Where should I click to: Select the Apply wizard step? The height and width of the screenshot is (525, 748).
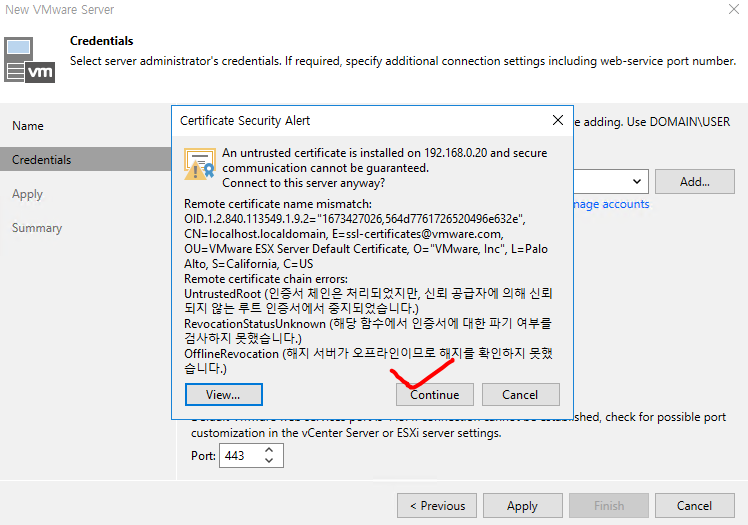coord(27,194)
